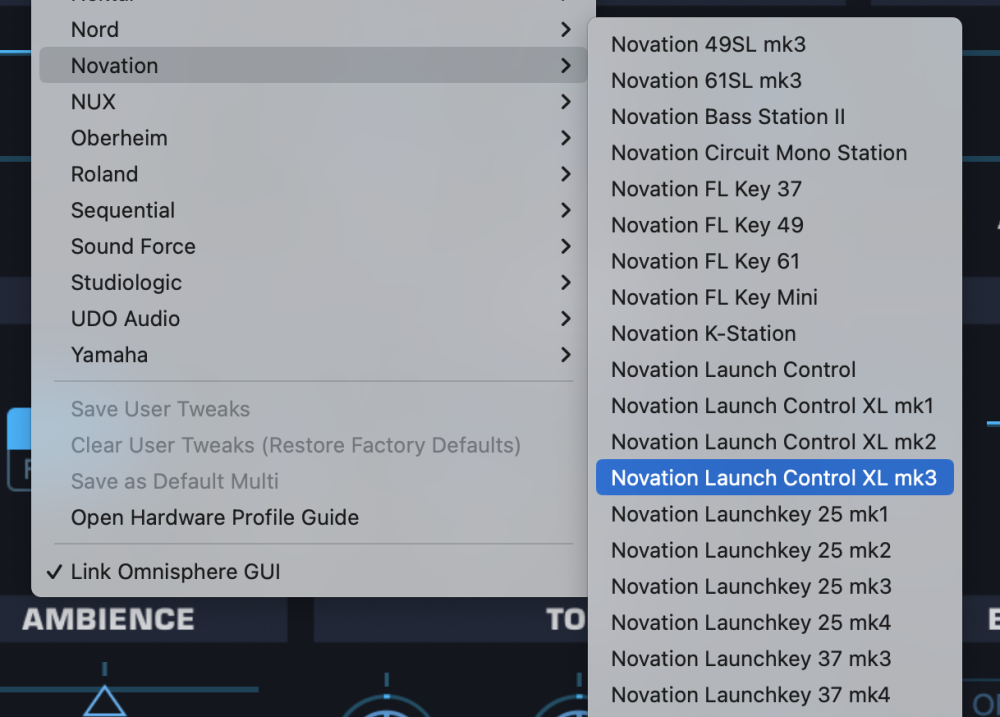Select Novation K-Station profile

point(703,333)
